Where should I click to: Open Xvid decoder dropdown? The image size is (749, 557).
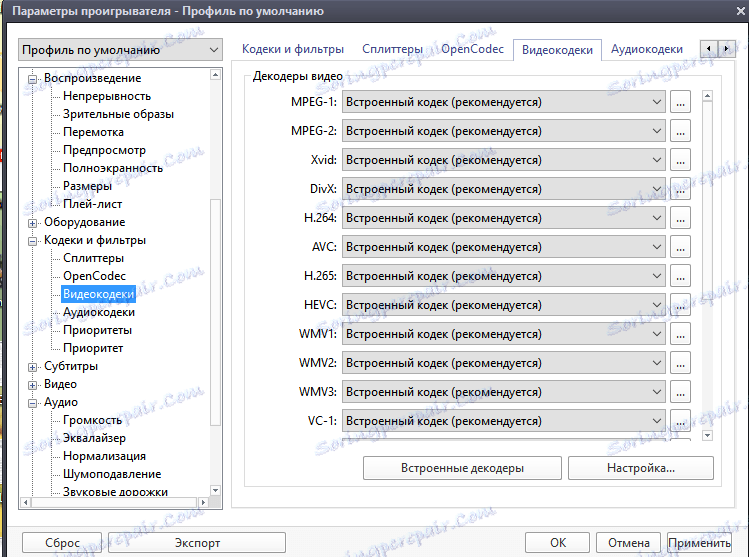pyautogui.click(x=503, y=160)
